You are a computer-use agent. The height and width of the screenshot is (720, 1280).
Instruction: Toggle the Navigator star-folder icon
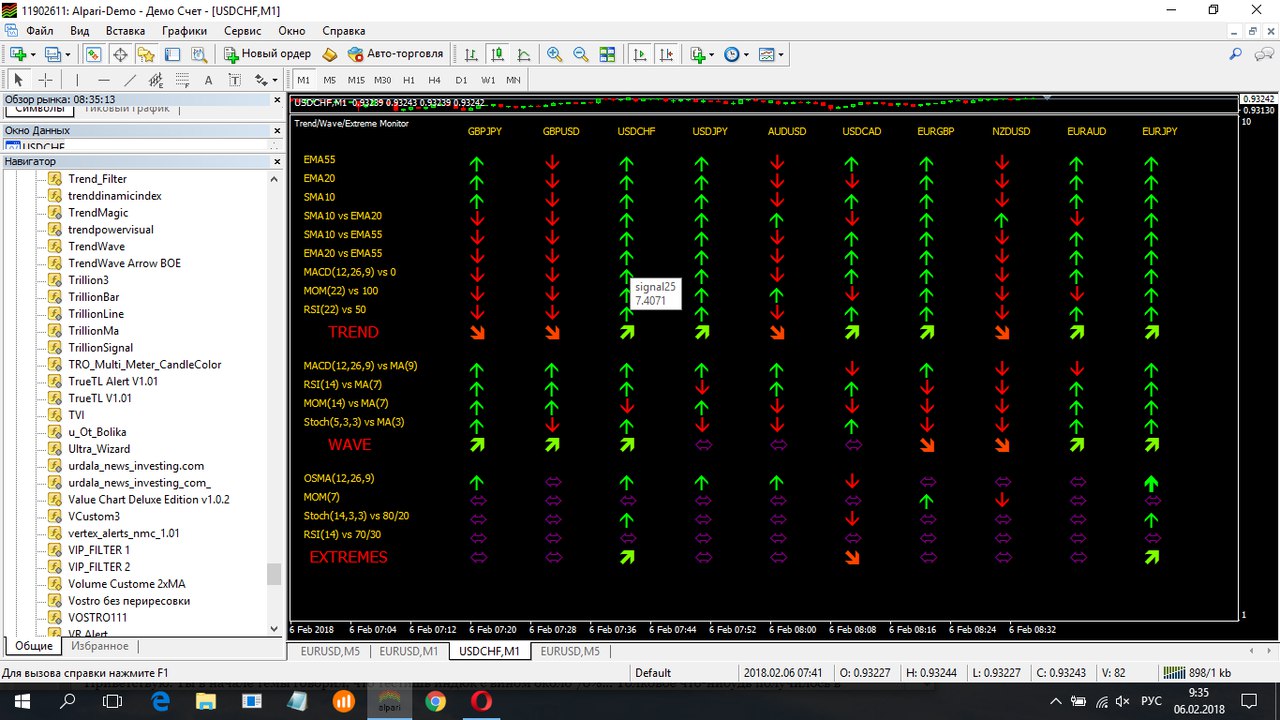click(x=146, y=54)
